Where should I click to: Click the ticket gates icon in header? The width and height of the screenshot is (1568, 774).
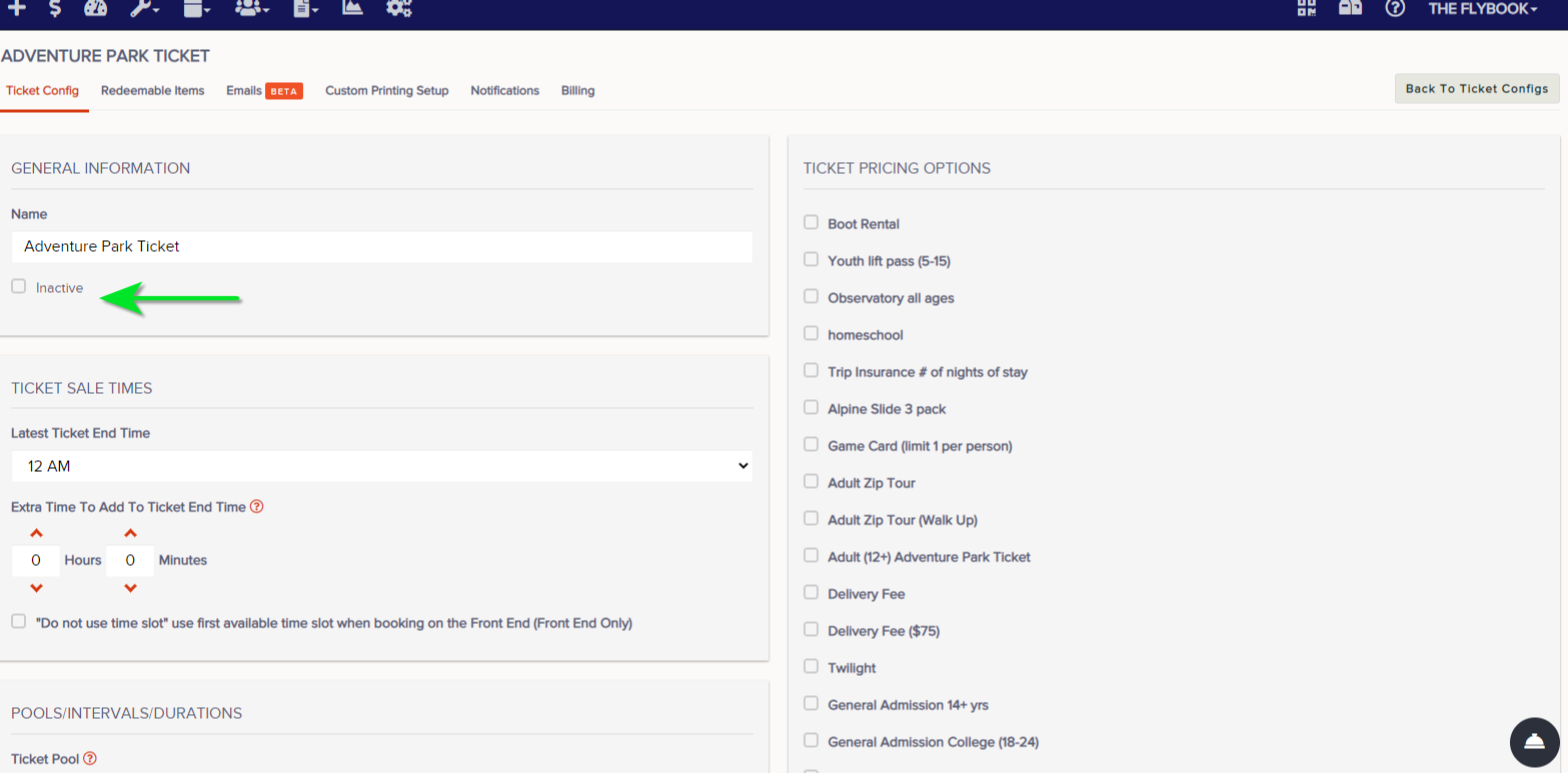click(1350, 8)
